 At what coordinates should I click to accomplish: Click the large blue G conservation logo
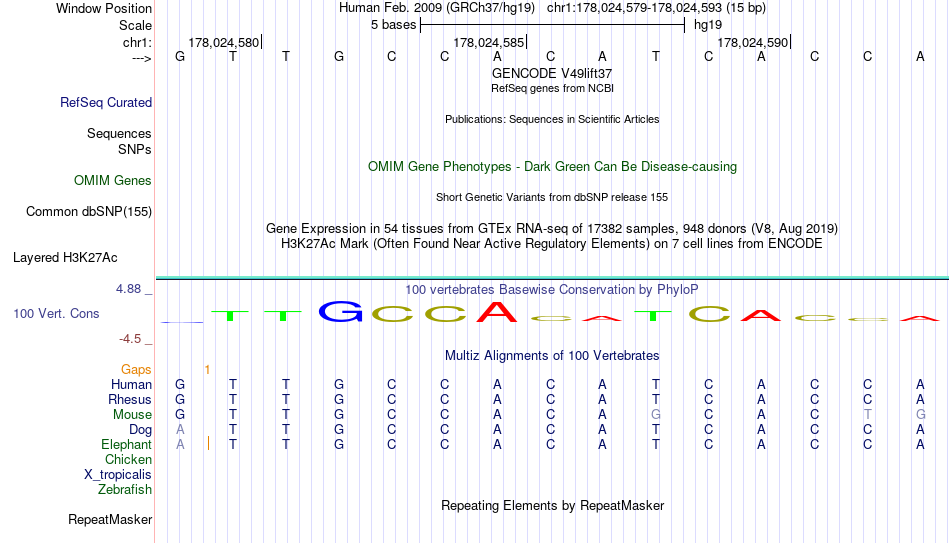tap(340, 311)
